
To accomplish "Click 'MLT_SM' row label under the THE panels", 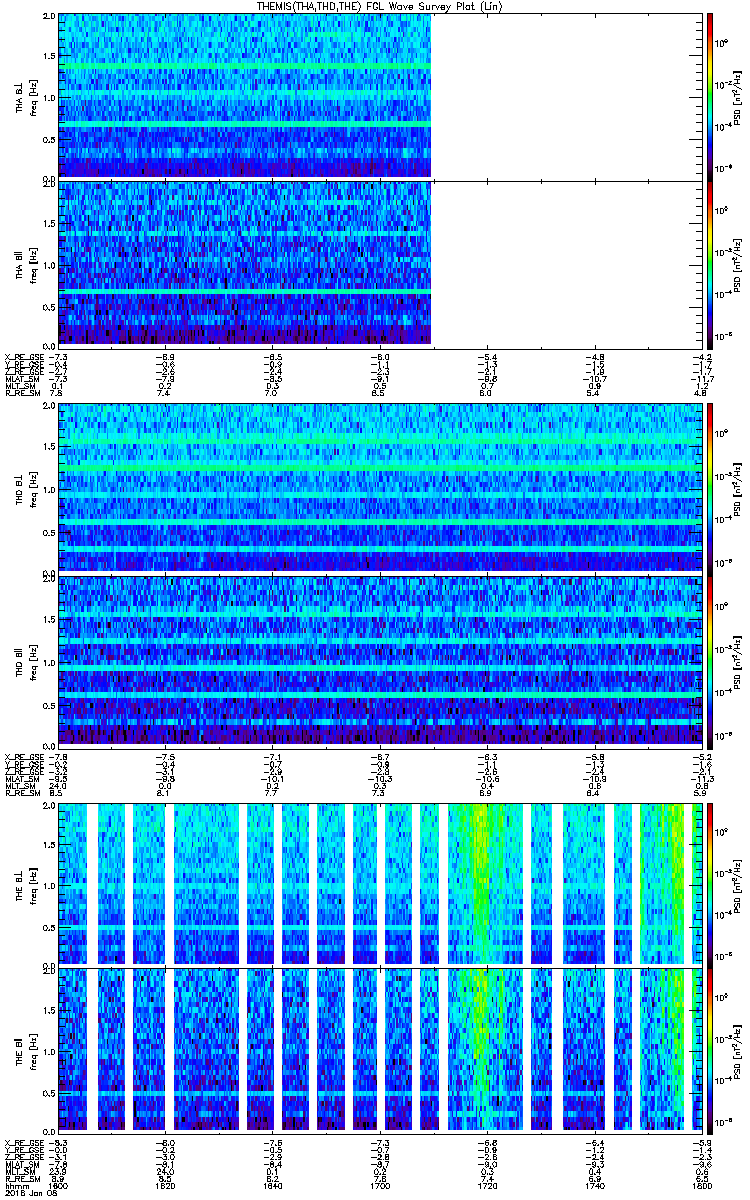I will pyautogui.click(x=18, y=1171).
